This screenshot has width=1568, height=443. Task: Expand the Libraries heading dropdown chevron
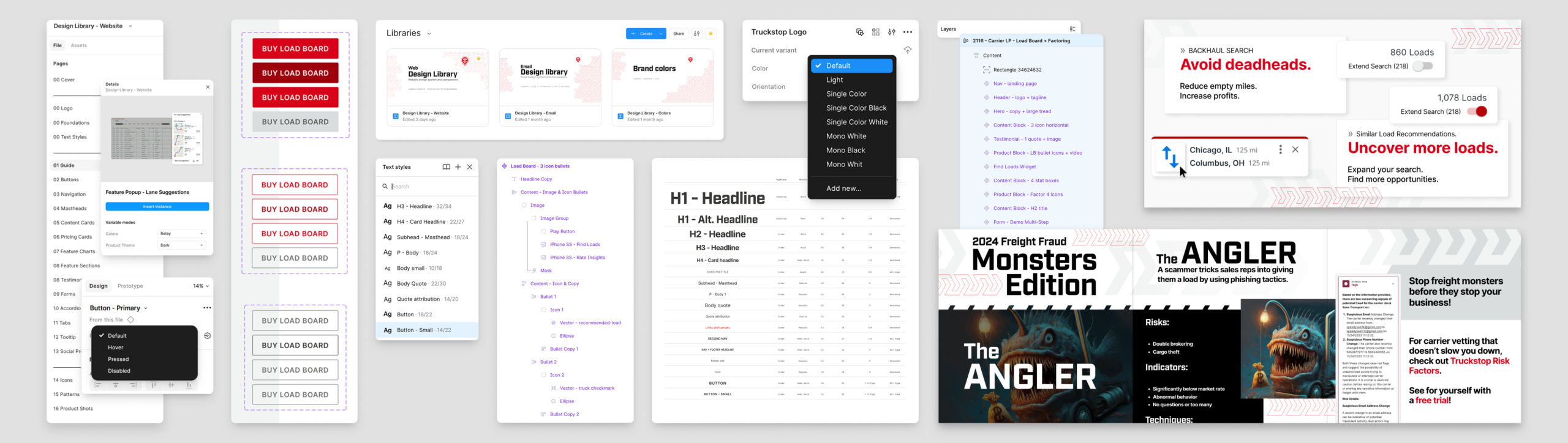click(429, 34)
